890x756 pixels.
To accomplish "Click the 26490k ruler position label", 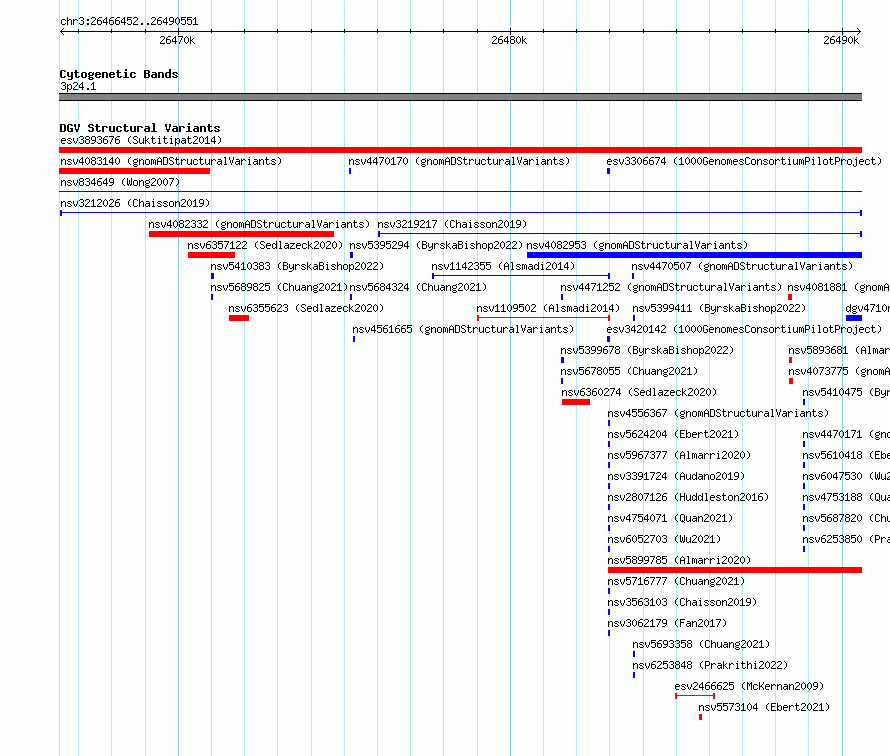I will click(841, 40).
